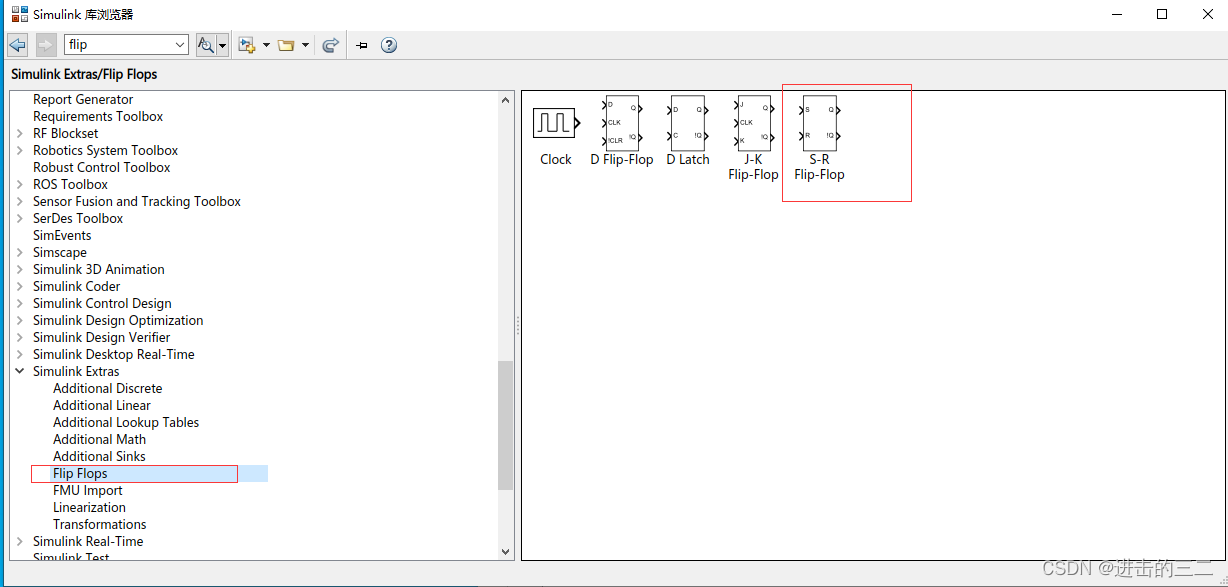Image resolution: width=1228 pixels, height=587 pixels.
Task: Click the tree scrollbar up arrow
Action: tap(505, 100)
